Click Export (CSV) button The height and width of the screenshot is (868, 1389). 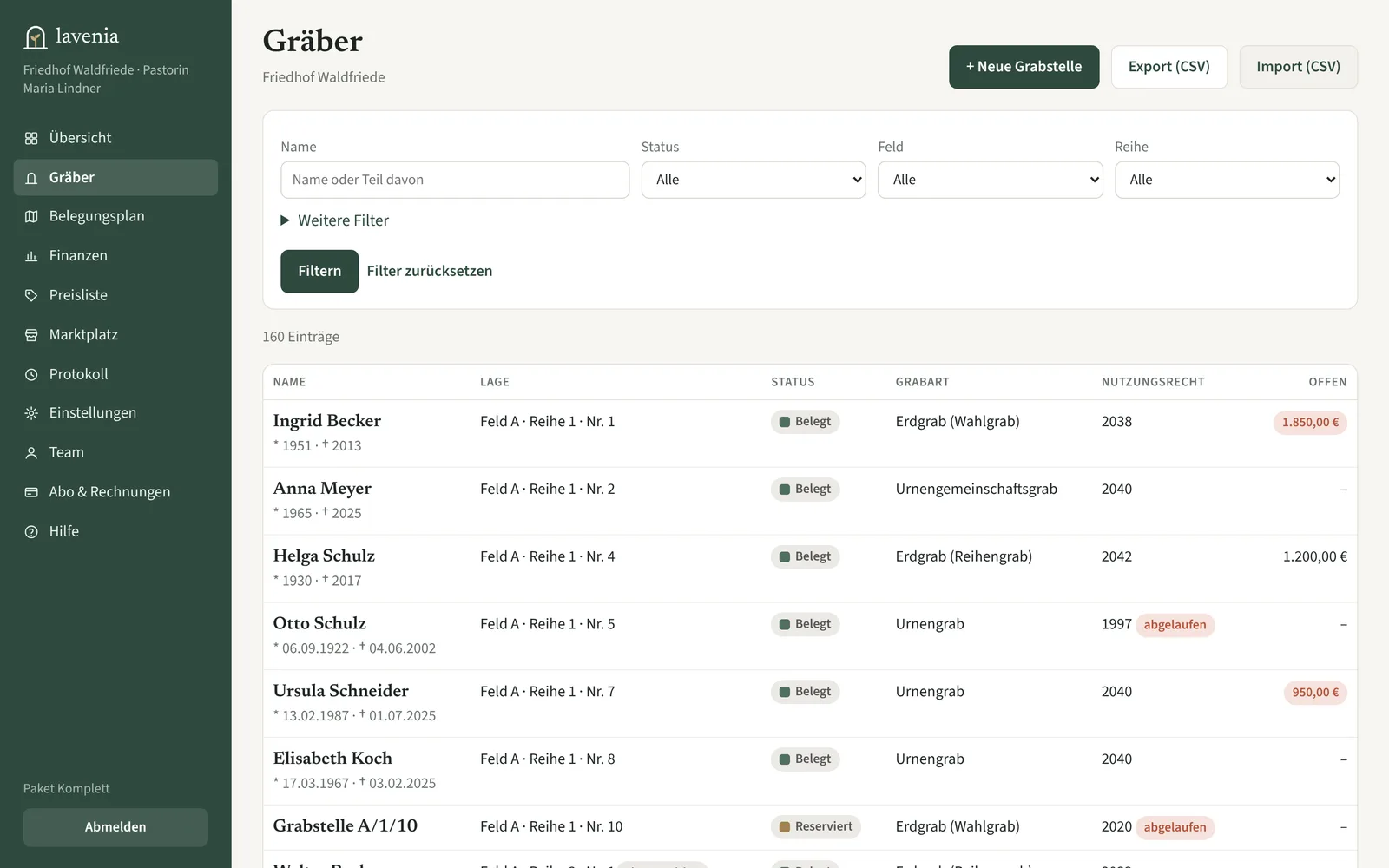pos(1169,67)
